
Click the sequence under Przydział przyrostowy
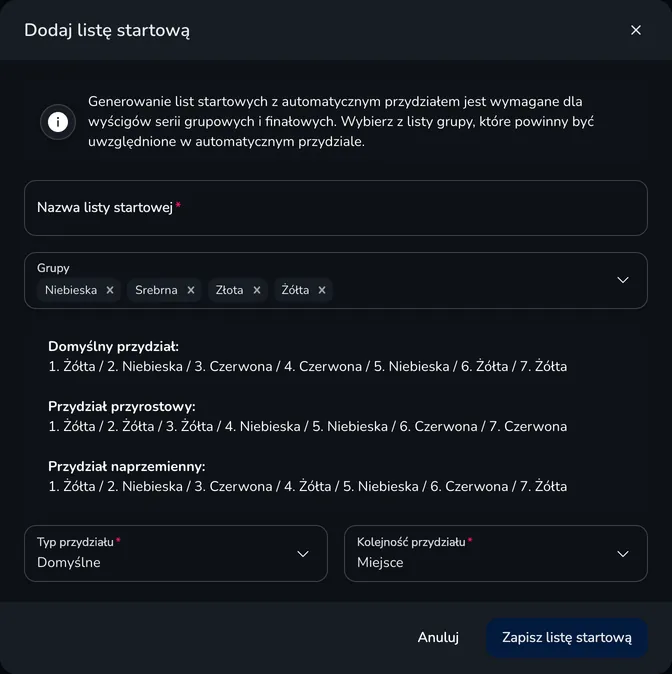(307, 426)
